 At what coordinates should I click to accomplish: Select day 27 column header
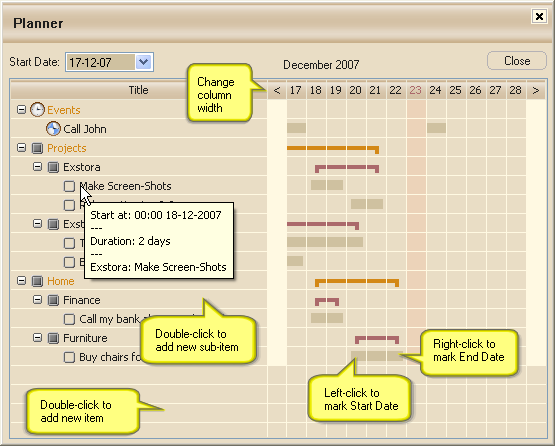point(496,90)
